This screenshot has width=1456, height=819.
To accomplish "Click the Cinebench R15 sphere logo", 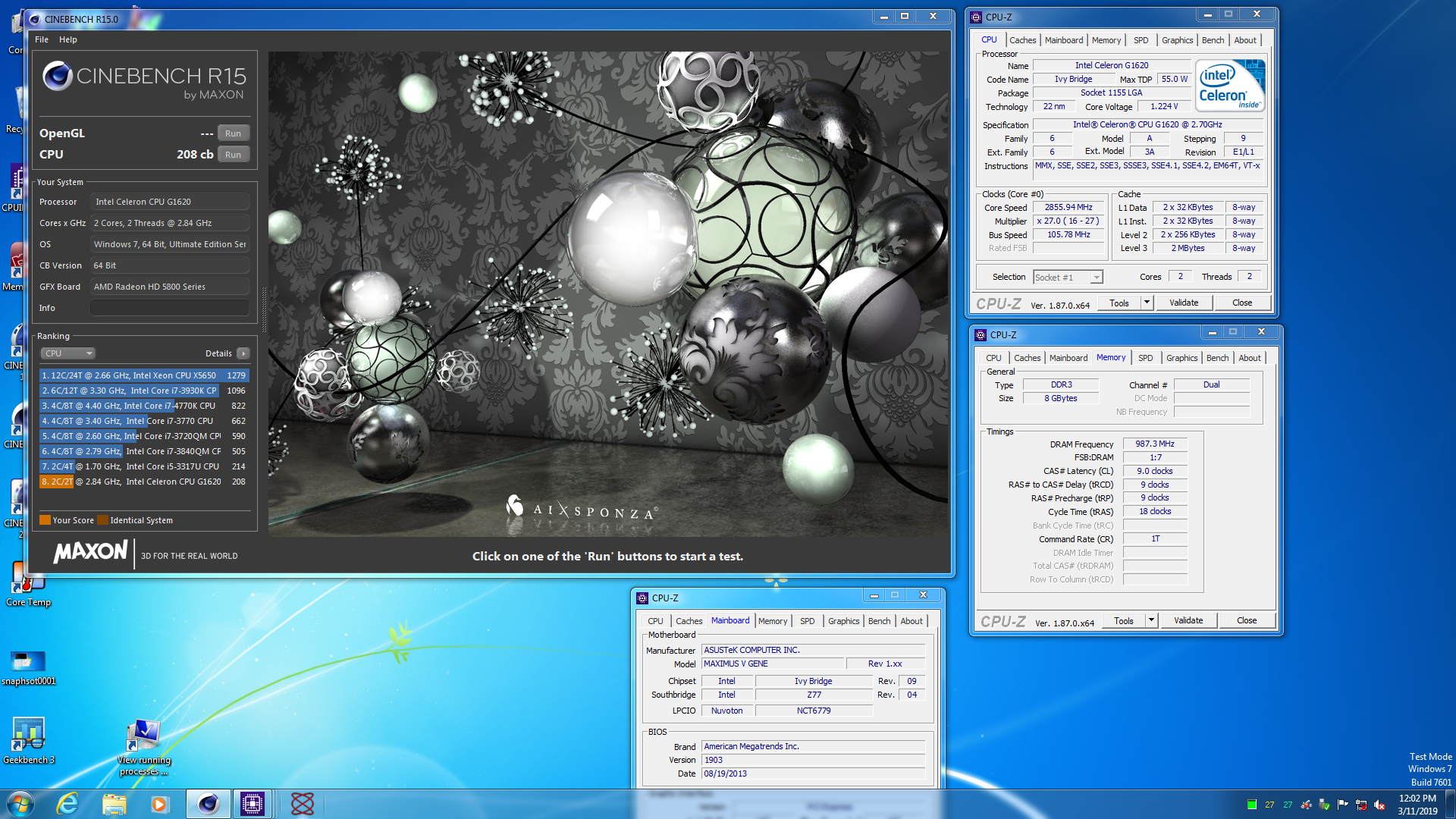I will (x=58, y=76).
